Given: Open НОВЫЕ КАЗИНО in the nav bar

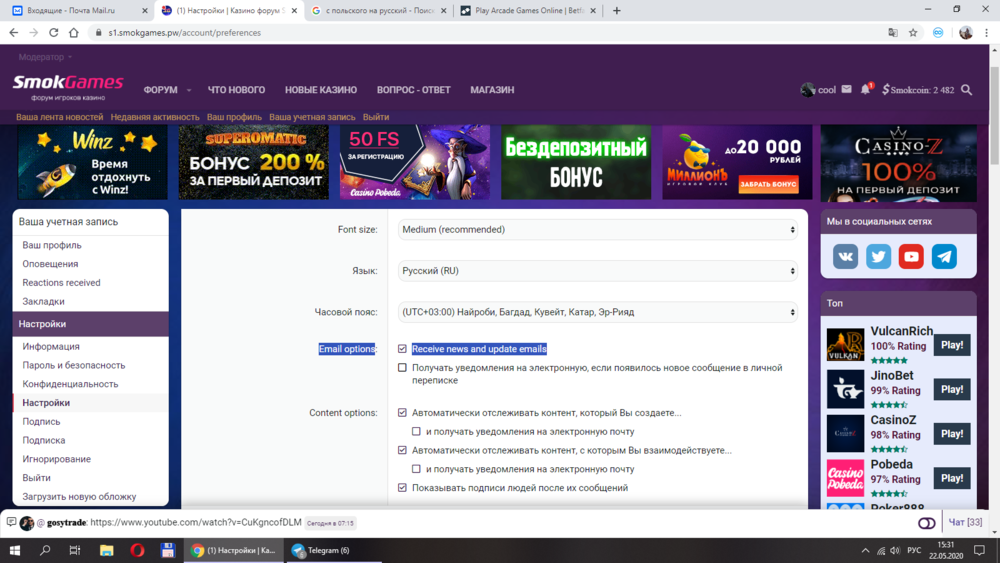Looking at the screenshot, I should [321, 90].
